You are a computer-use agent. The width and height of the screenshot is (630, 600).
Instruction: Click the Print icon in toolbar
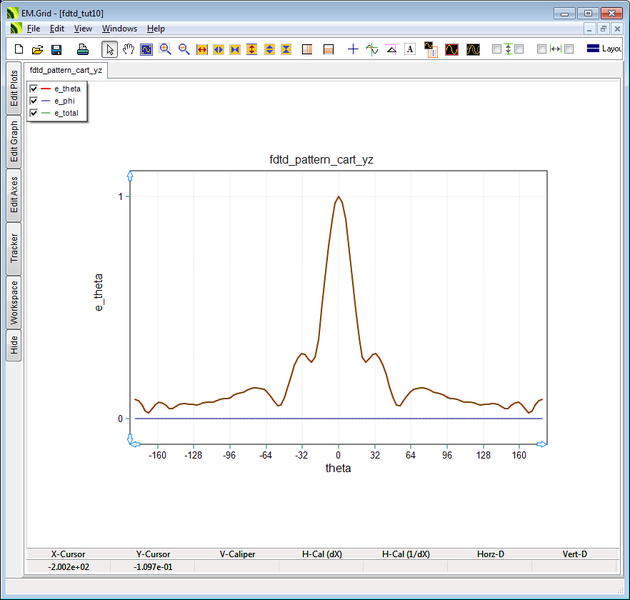(83, 49)
